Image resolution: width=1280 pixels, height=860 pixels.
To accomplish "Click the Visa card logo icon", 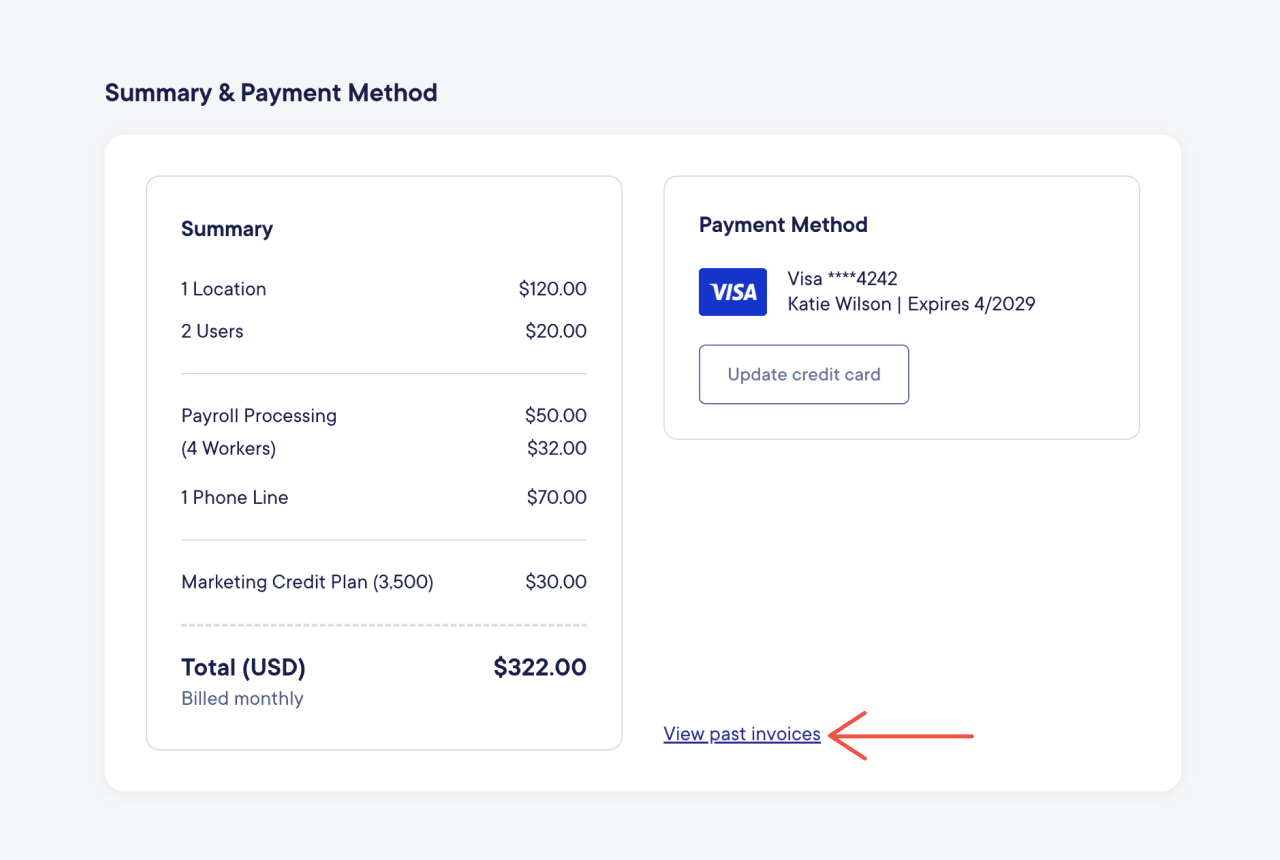I will pos(733,292).
